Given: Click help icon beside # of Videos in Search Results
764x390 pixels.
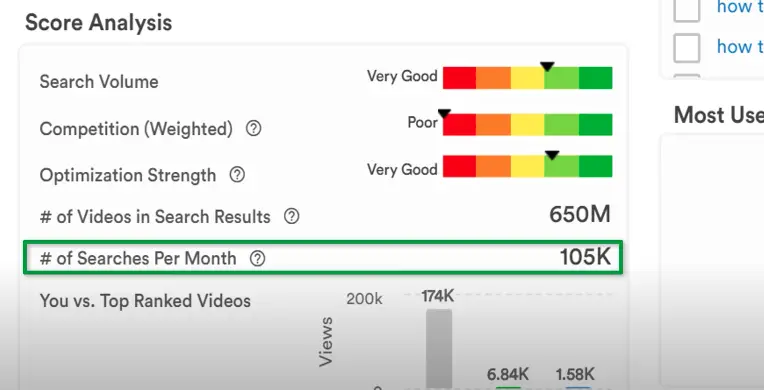Looking at the screenshot, I should coord(291,216).
